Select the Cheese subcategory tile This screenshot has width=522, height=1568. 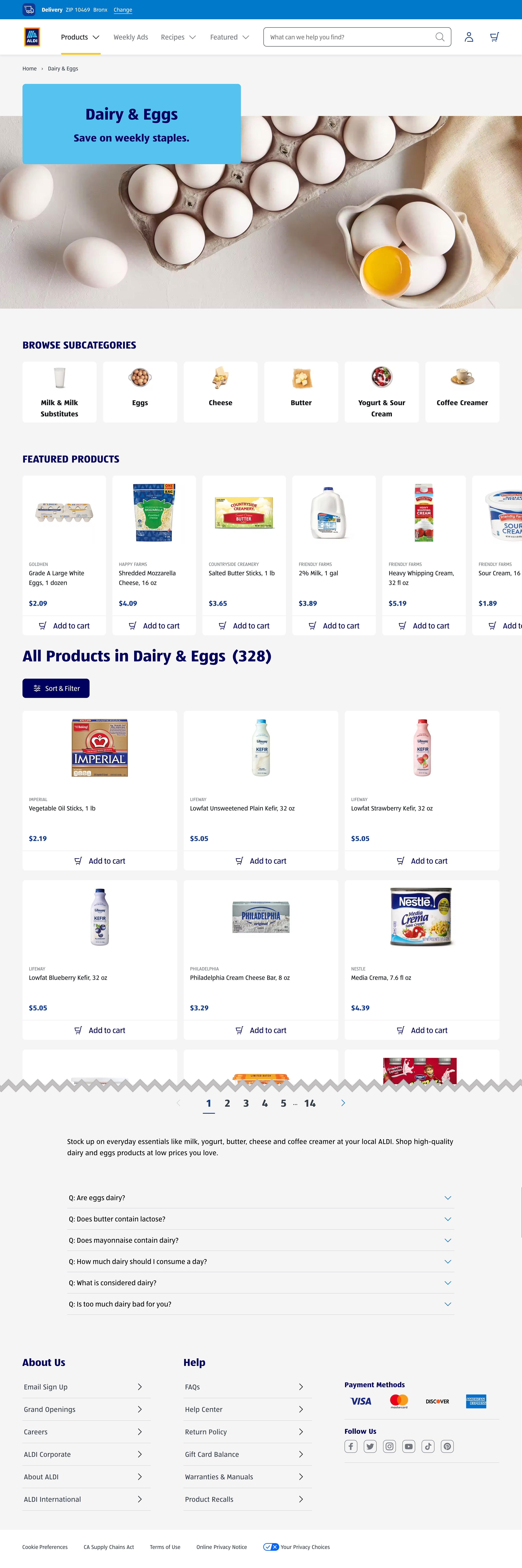pyautogui.click(x=220, y=392)
